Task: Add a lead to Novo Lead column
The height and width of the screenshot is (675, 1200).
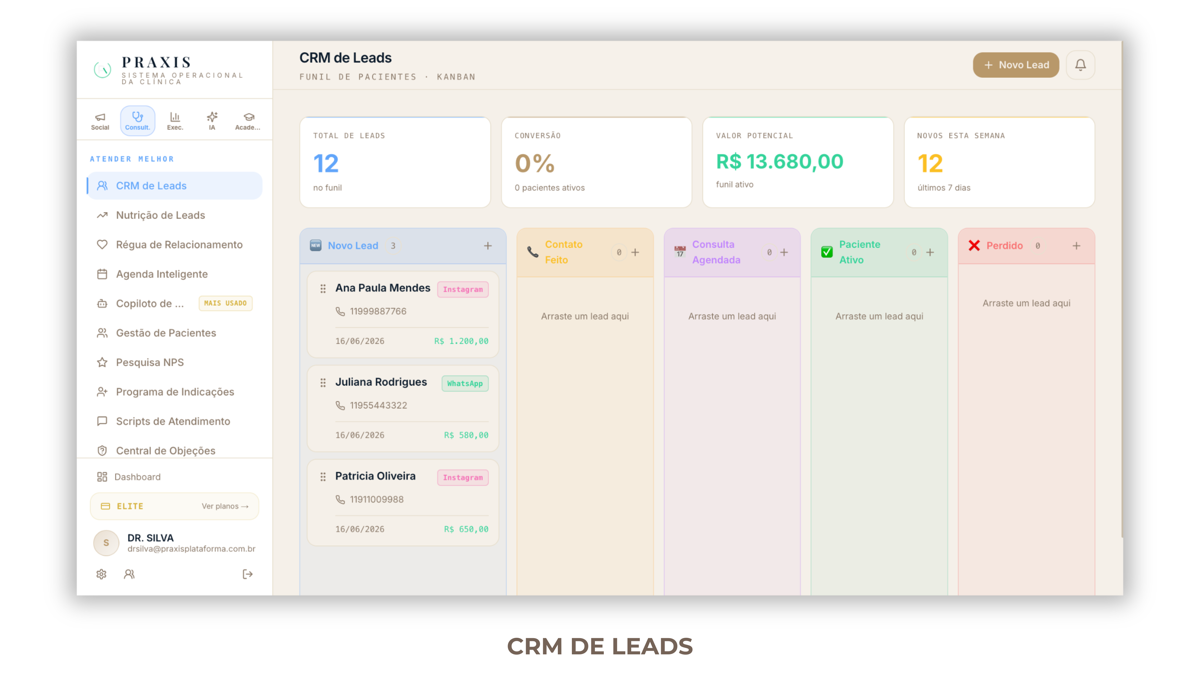Action: (x=488, y=246)
